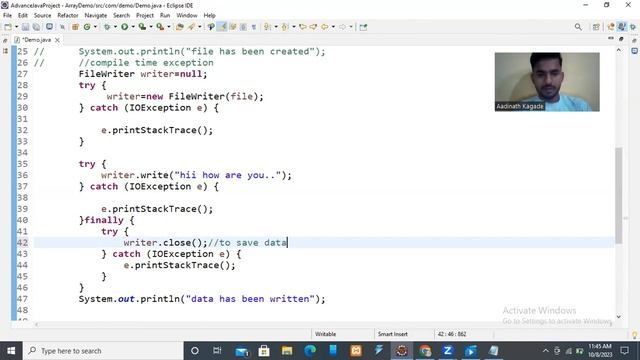Viewport: 640px width, 360px height.
Task: Click the Save toolbar icon
Action: (x=25, y=27)
